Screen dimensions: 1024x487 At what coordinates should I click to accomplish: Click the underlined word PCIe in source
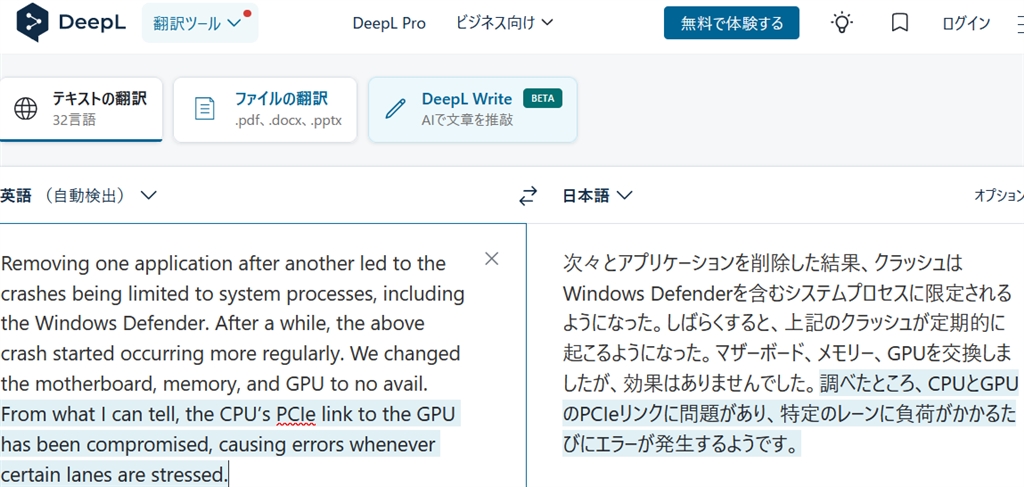(296, 415)
